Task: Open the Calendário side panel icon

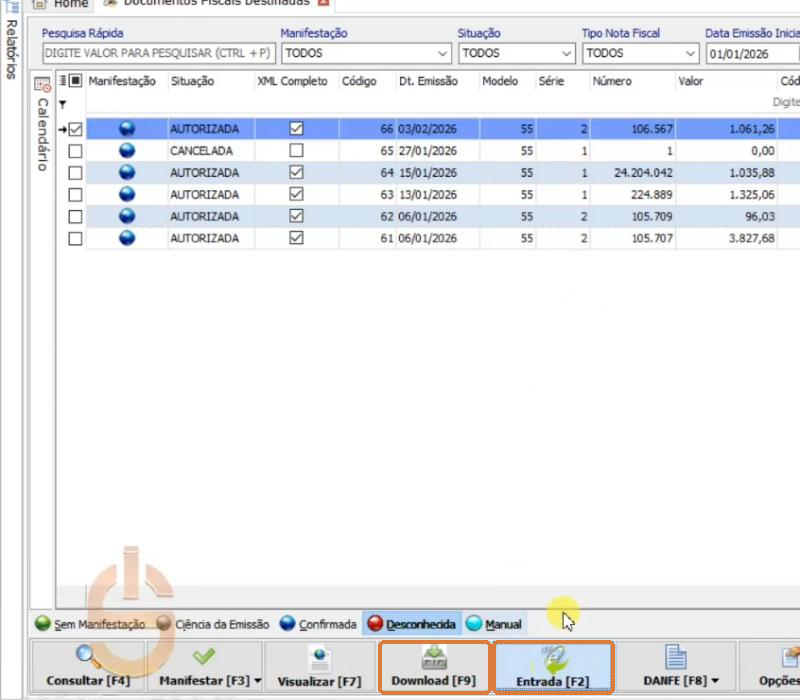Action: point(42,84)
